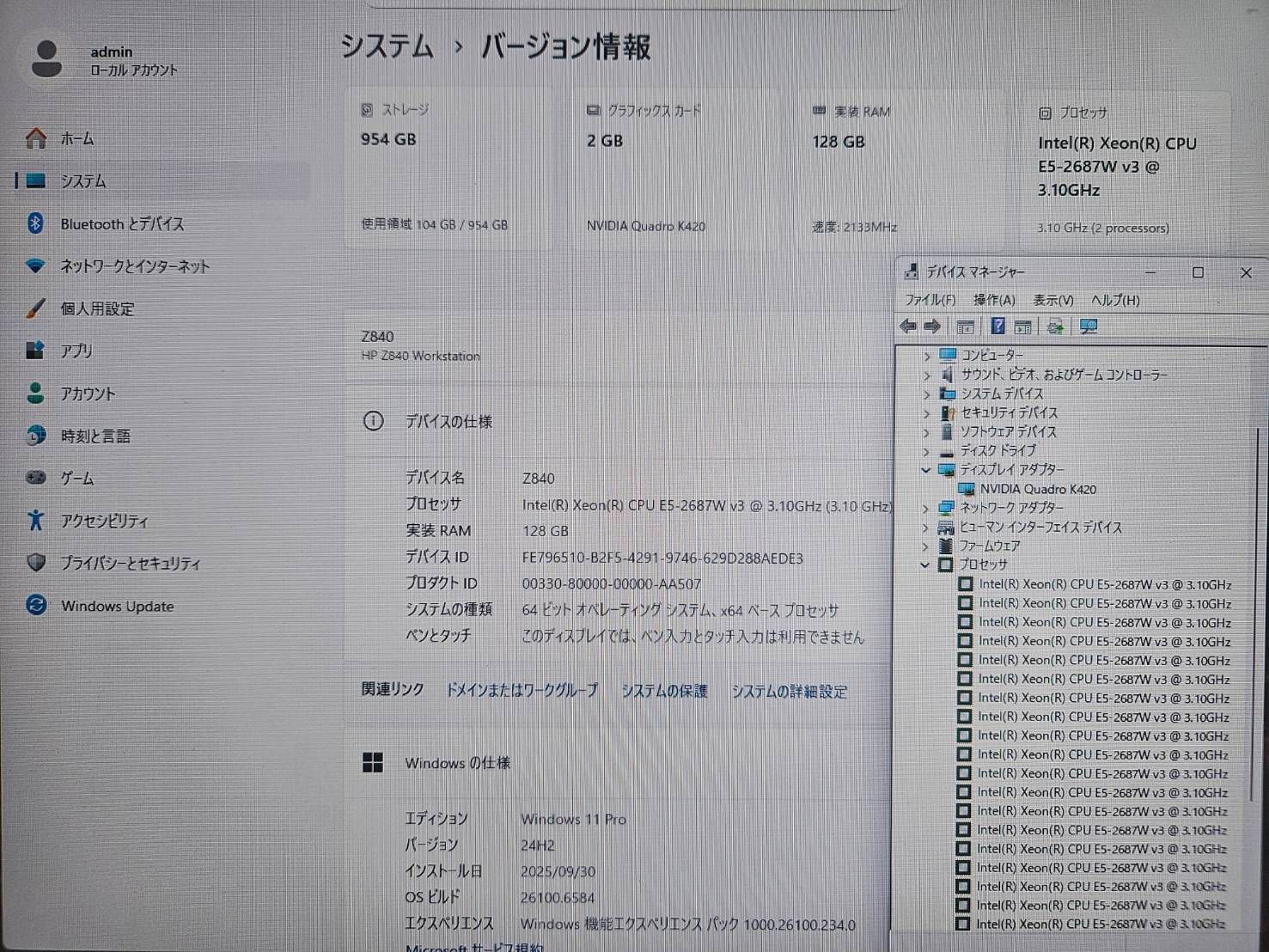1269x952 pixels.
Task: Open the 表示(V) menu in Device Manager
Action: [1054, 300]
